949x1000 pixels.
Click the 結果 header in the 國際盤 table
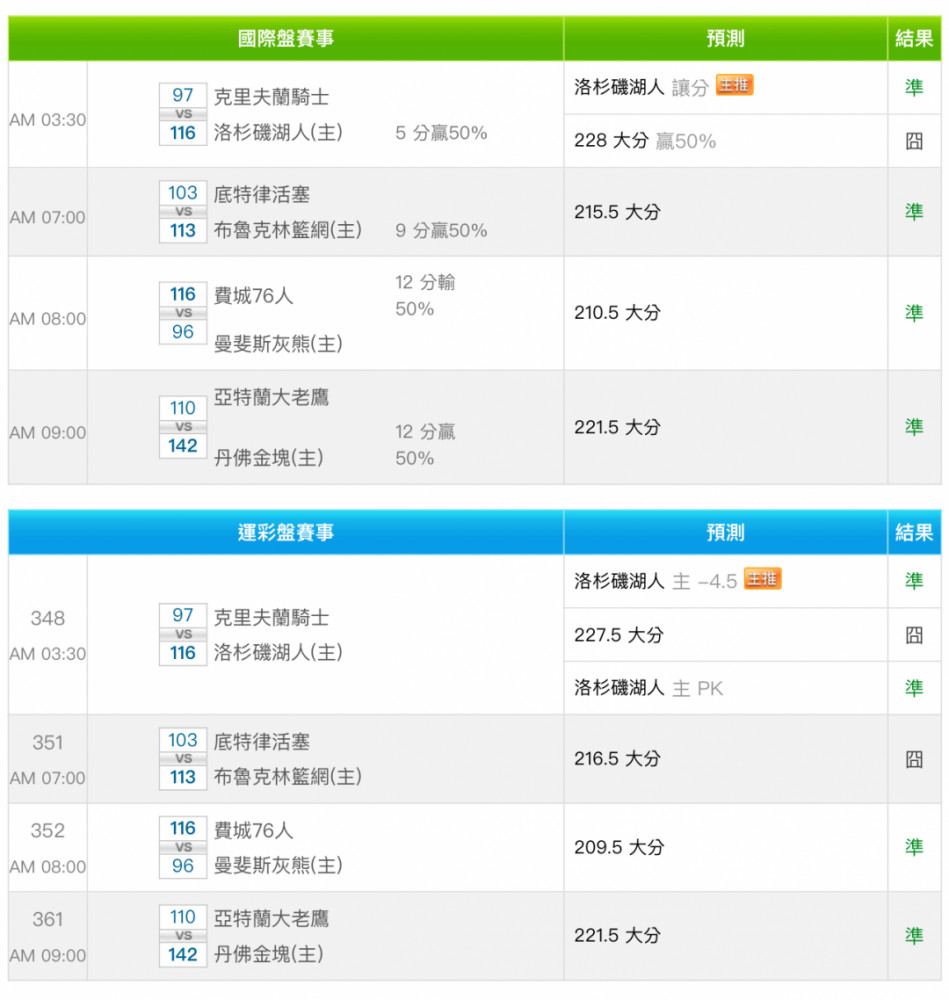(914, 38)
